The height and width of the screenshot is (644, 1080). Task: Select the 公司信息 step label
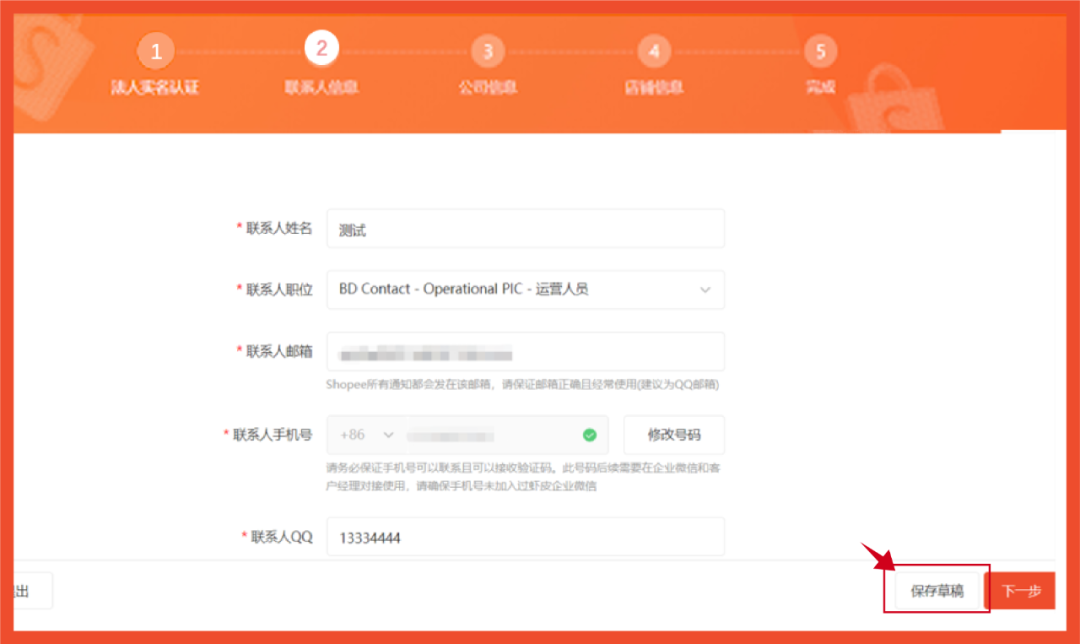(x=487, y=88)
